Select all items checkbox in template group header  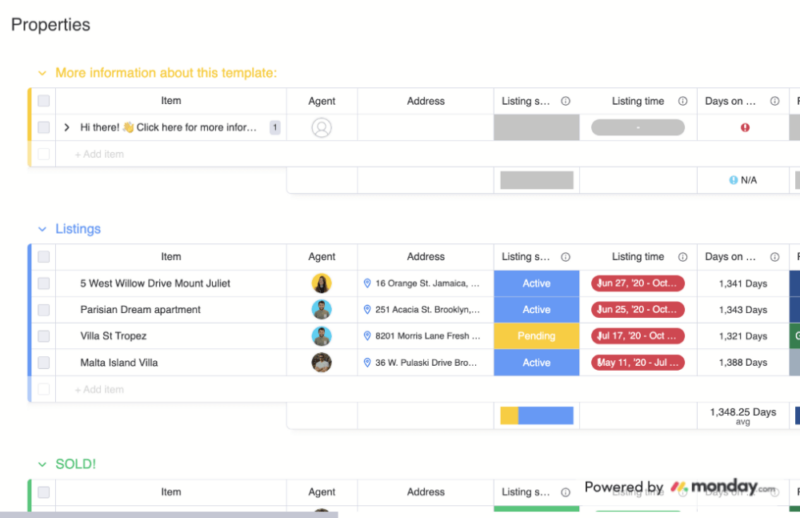[44, 101]
